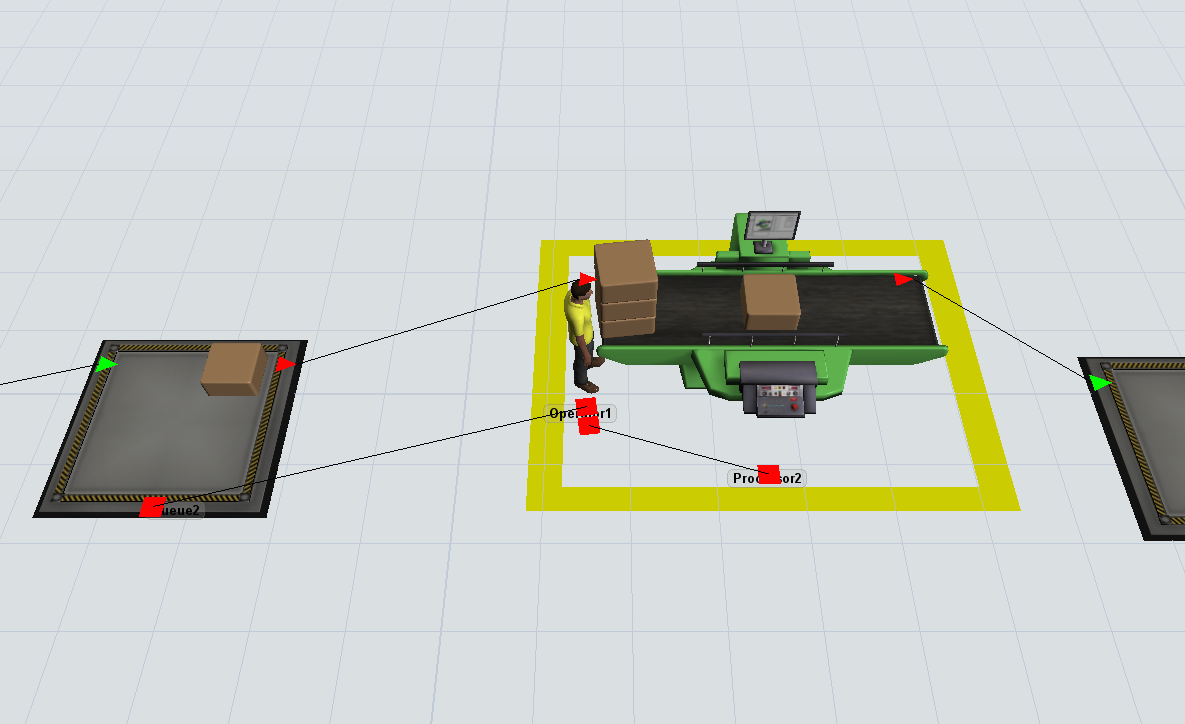Select the box on the processor conveyor belt
This screenshot has width=1185, height=724.
tap(771, 301)
